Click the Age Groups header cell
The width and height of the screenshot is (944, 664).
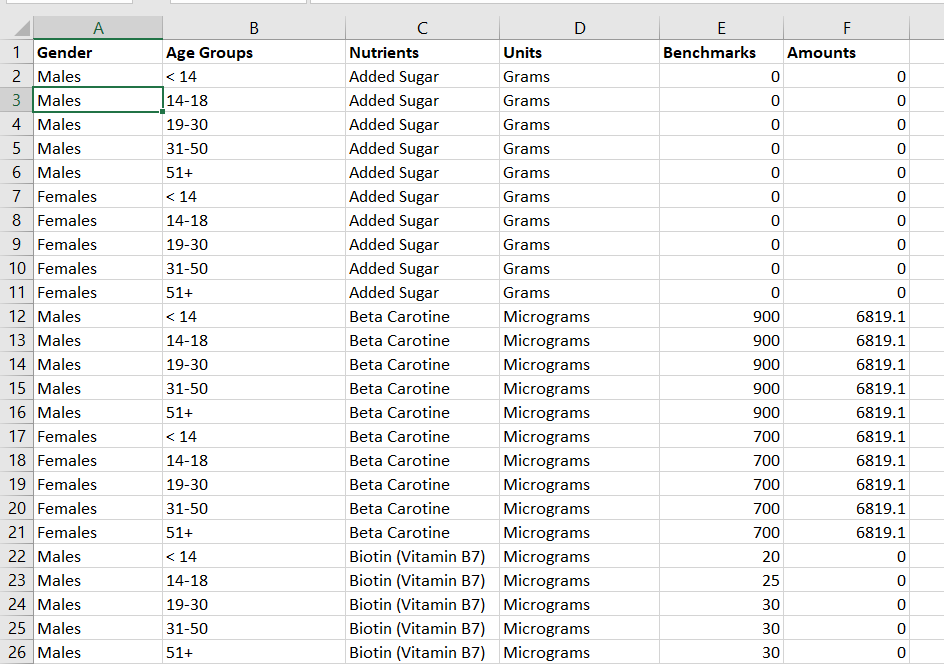253,52
